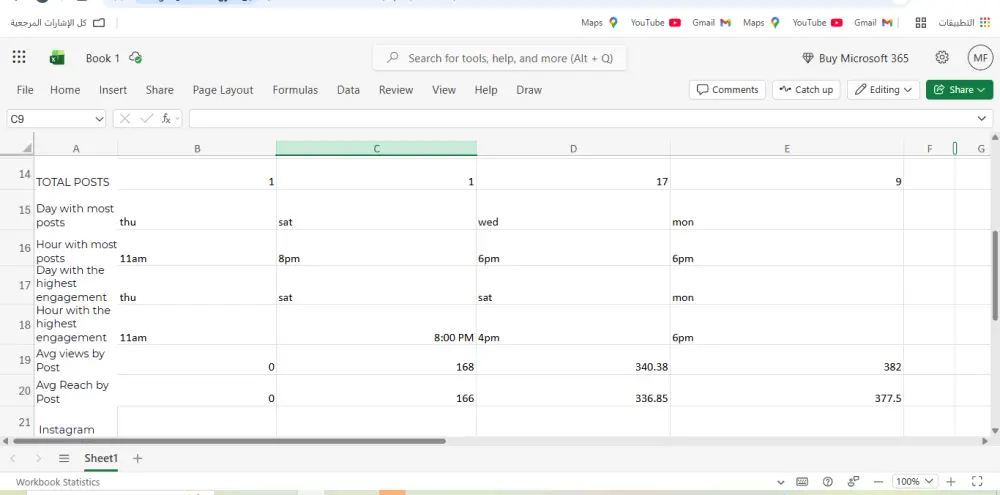Viewport: 1000px width, 495px height.
Task: Switch to the Formulas tab
Action: (x=295, y=90)
